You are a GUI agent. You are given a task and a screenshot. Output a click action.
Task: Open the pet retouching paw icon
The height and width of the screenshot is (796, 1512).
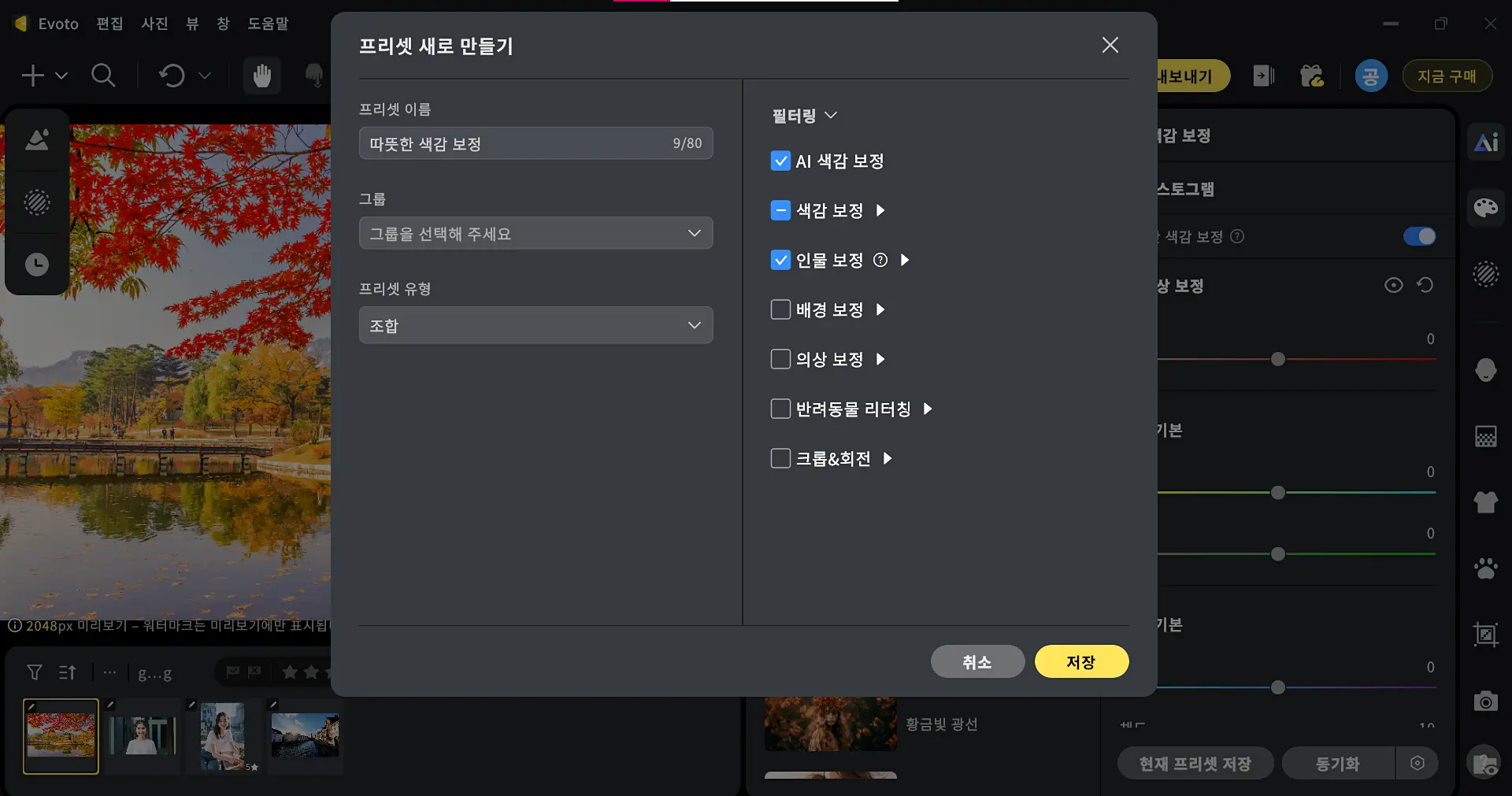(1485, 568)
